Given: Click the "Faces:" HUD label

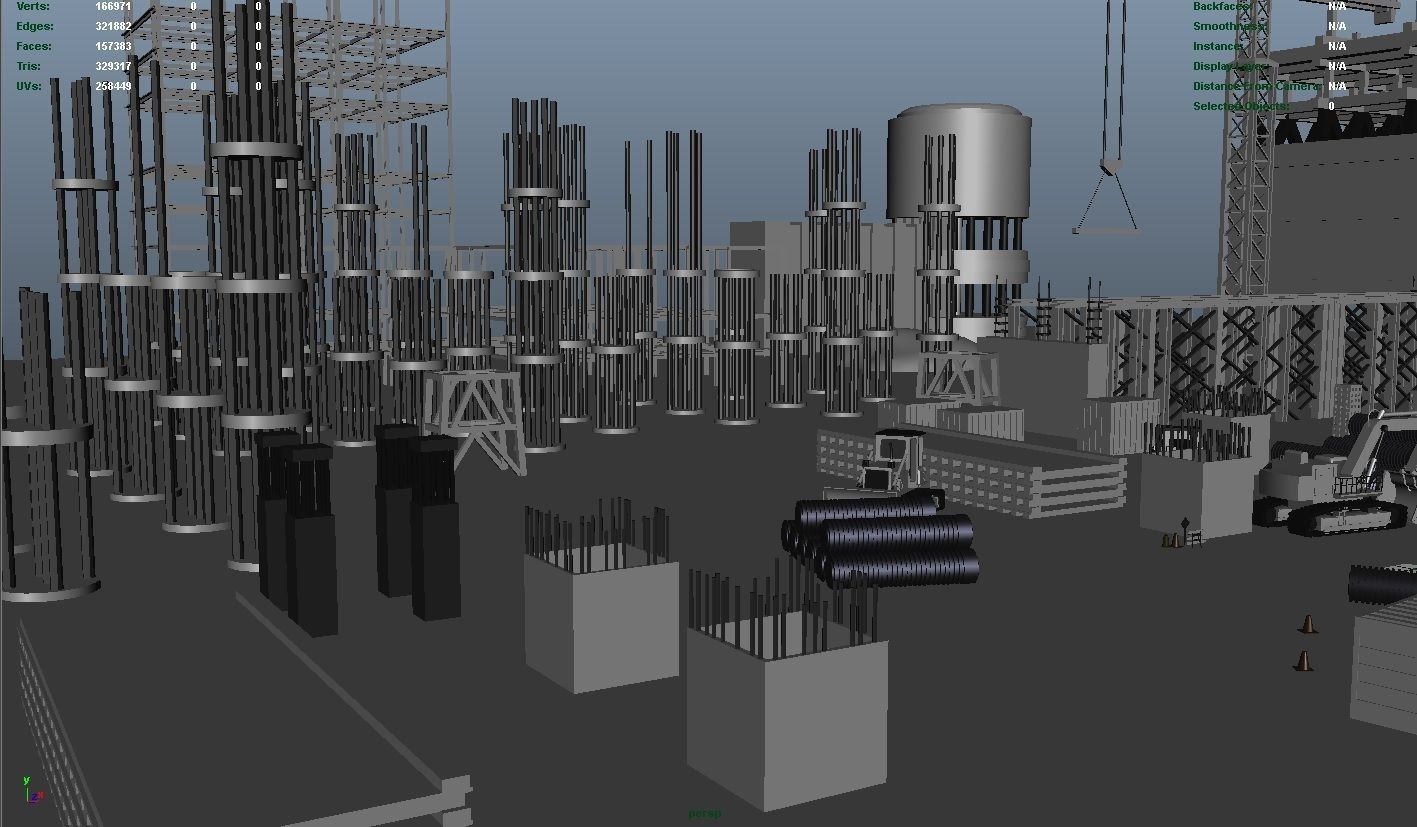Looking at the screenshot, I should pos(34,46).
